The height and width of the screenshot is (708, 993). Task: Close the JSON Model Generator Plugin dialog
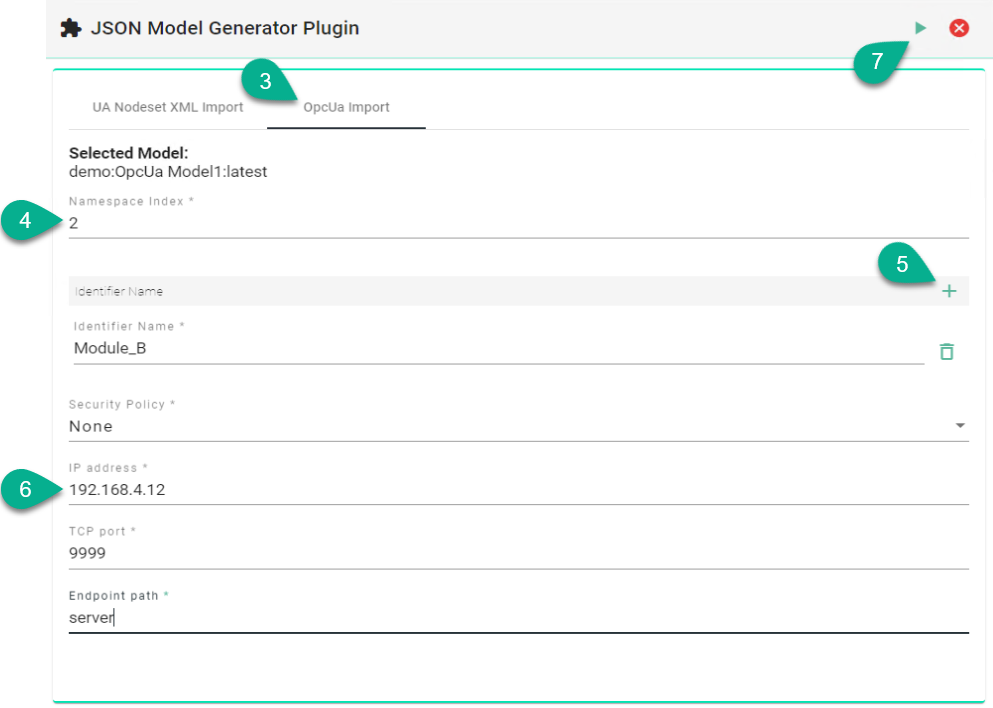pyautogui.click(x=959, y=28)
